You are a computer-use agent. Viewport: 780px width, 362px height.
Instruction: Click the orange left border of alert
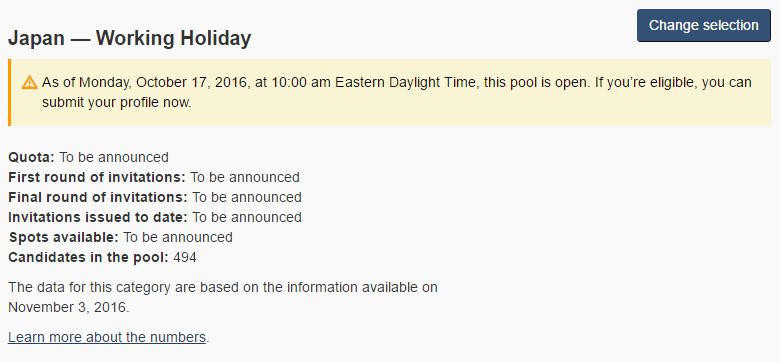click(9, 92)
